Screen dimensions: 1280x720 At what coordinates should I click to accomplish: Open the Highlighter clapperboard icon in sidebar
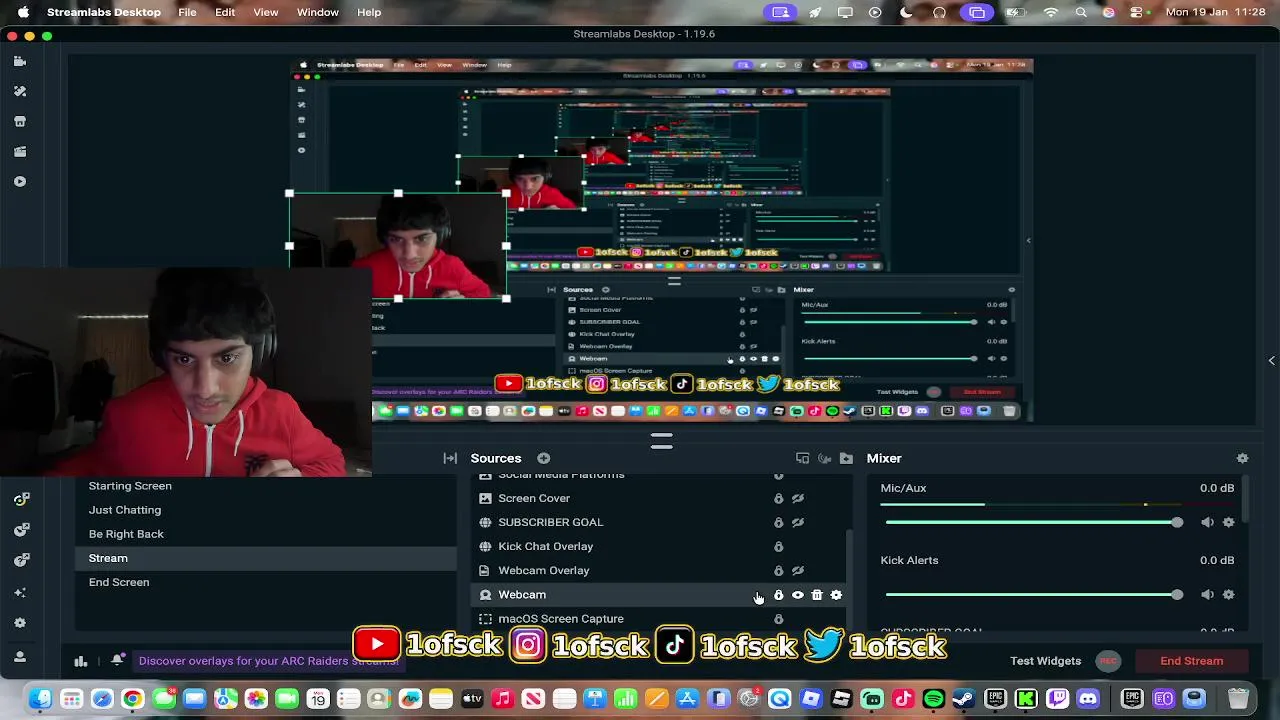pos(19,151)
